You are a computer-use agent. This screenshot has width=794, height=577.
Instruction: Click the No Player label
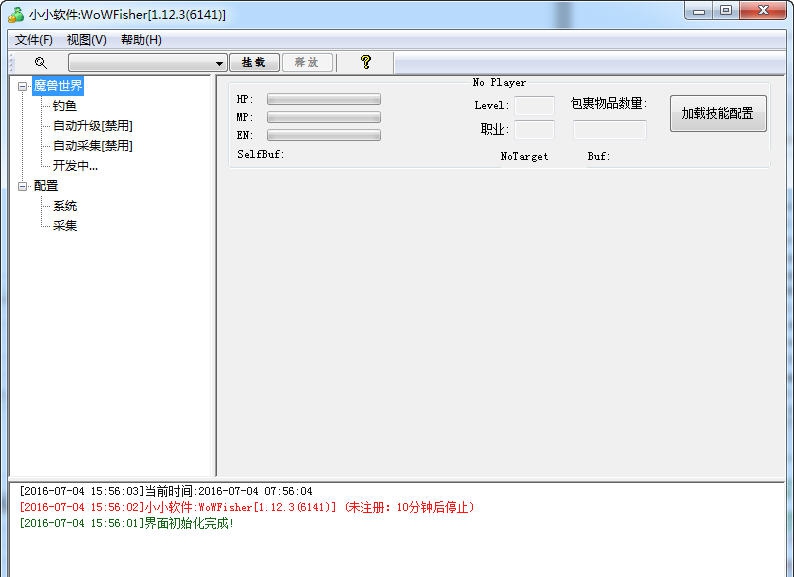[x=499, y=83]
